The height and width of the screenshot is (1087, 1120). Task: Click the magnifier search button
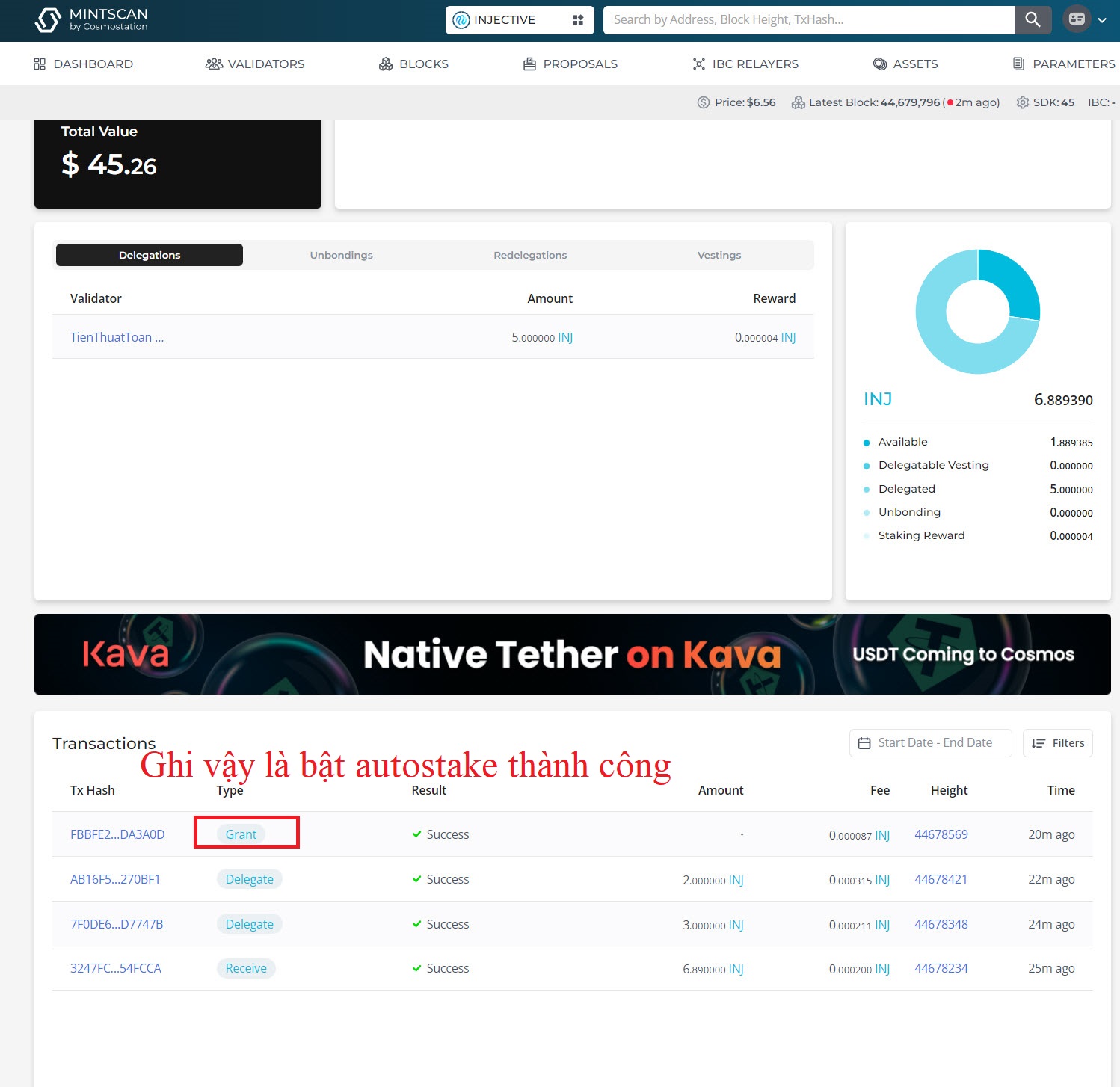coord(1033,20)
